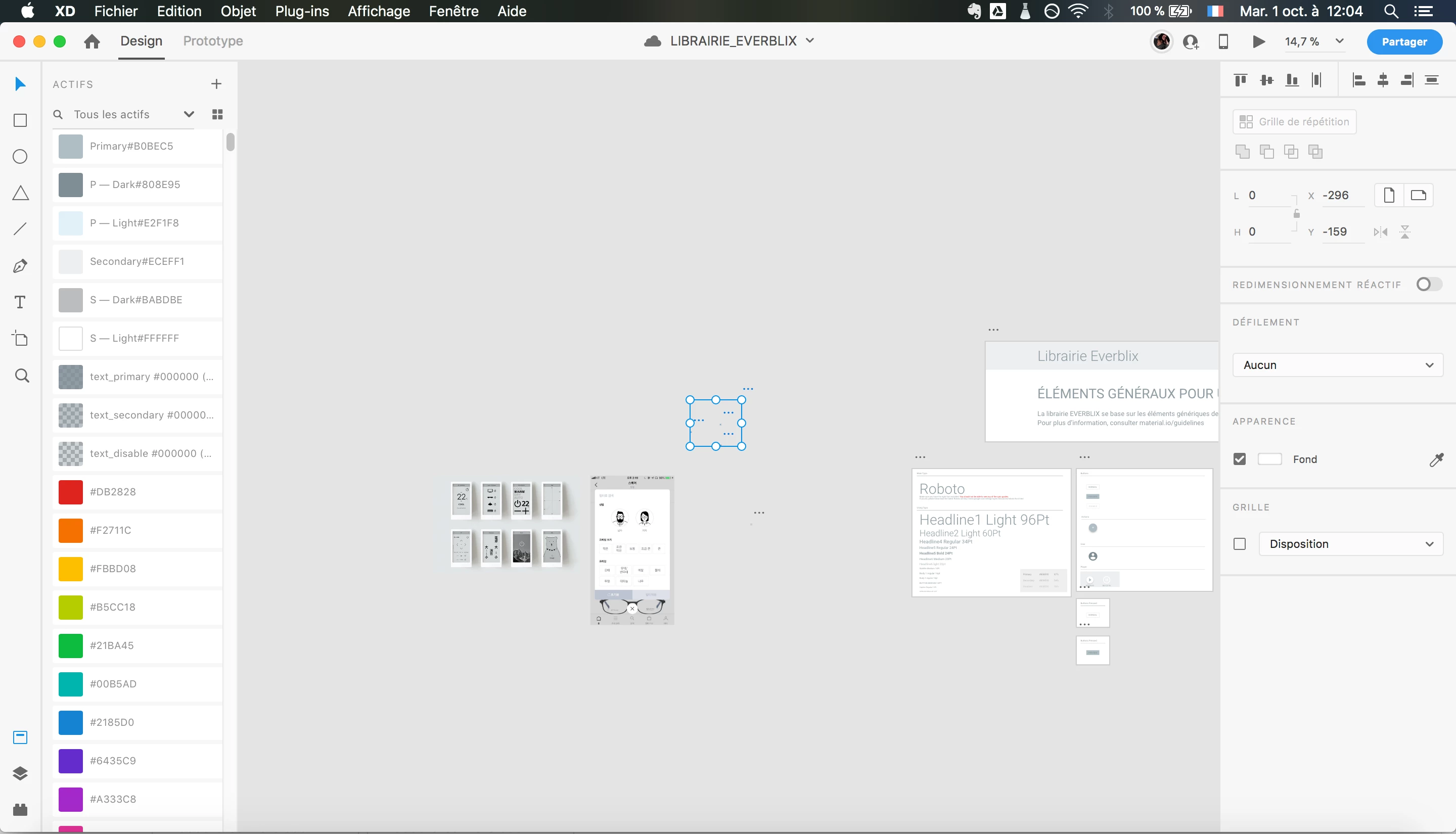Click the desktop preview play button
1456x834 pixels.
tap(1258, 41)
